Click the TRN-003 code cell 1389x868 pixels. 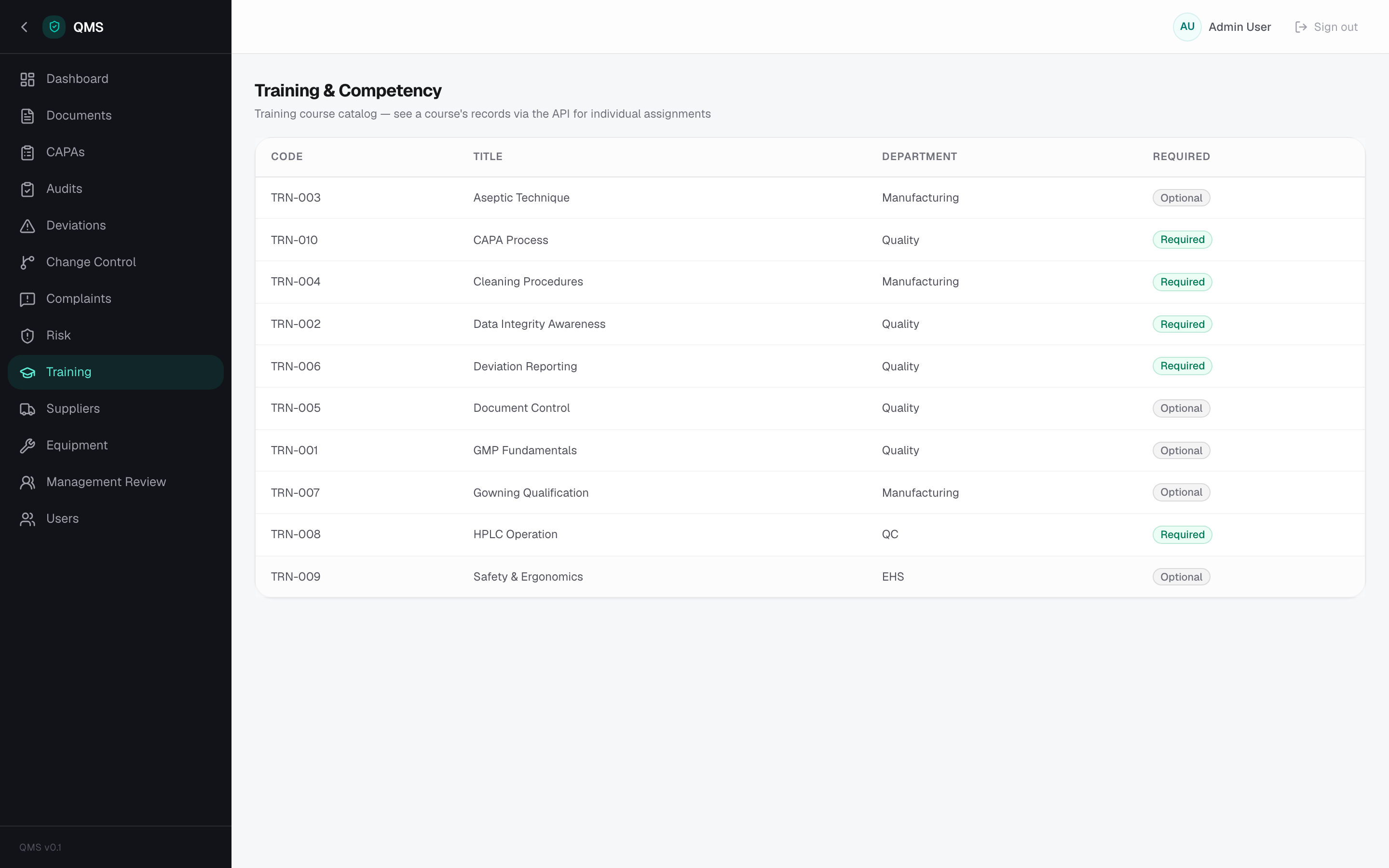click(x=296, y=198)
